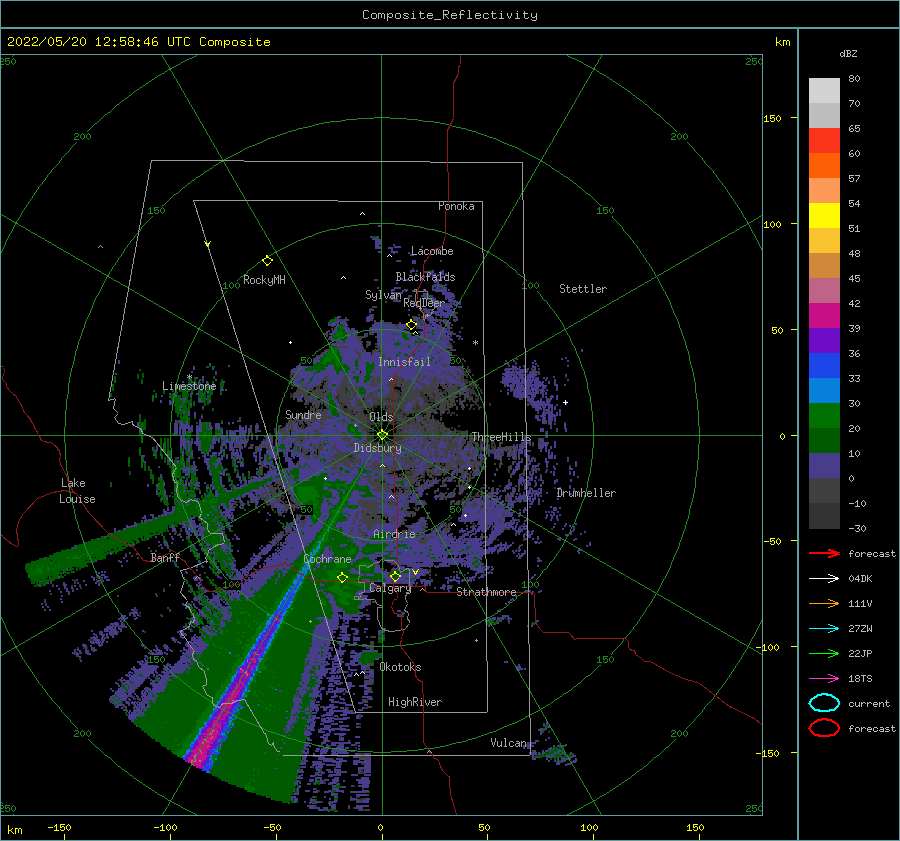This screenshot has height=841, width=900.
Task: Select purple 39 dBZ legend swatch
Action: coord(824,340)
